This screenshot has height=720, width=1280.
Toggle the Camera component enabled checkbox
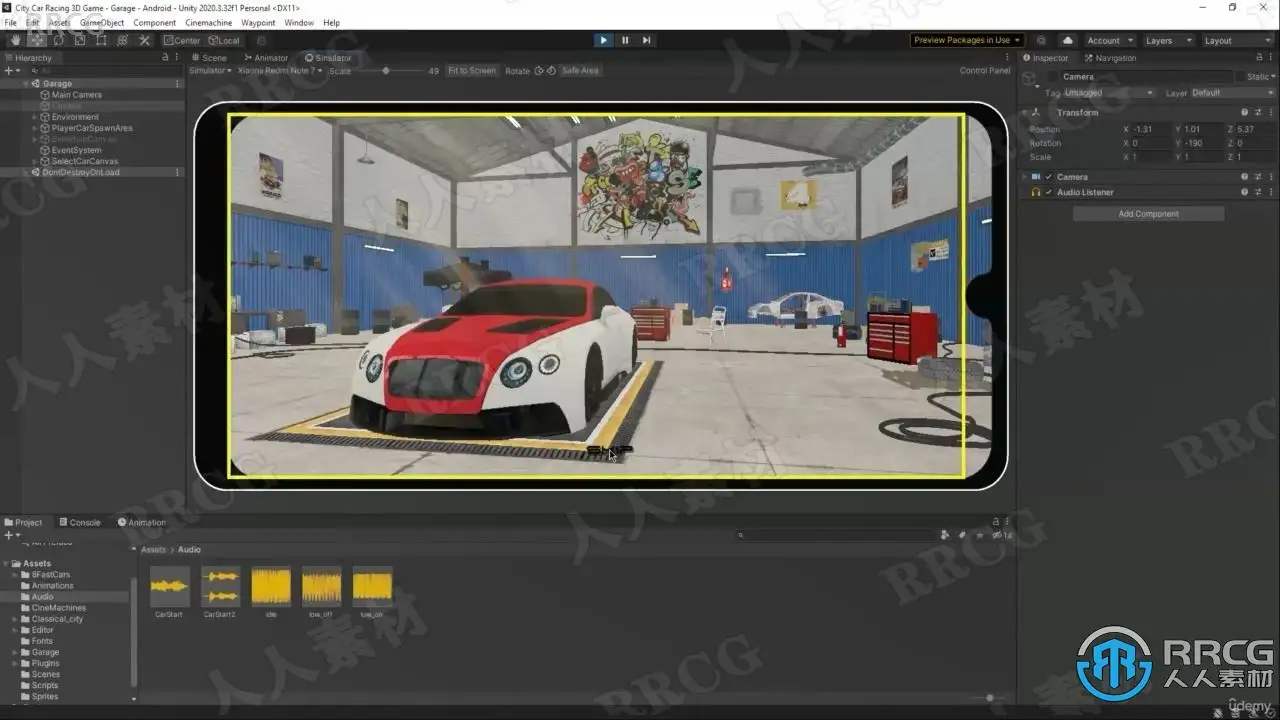(x=1048, y=177)
